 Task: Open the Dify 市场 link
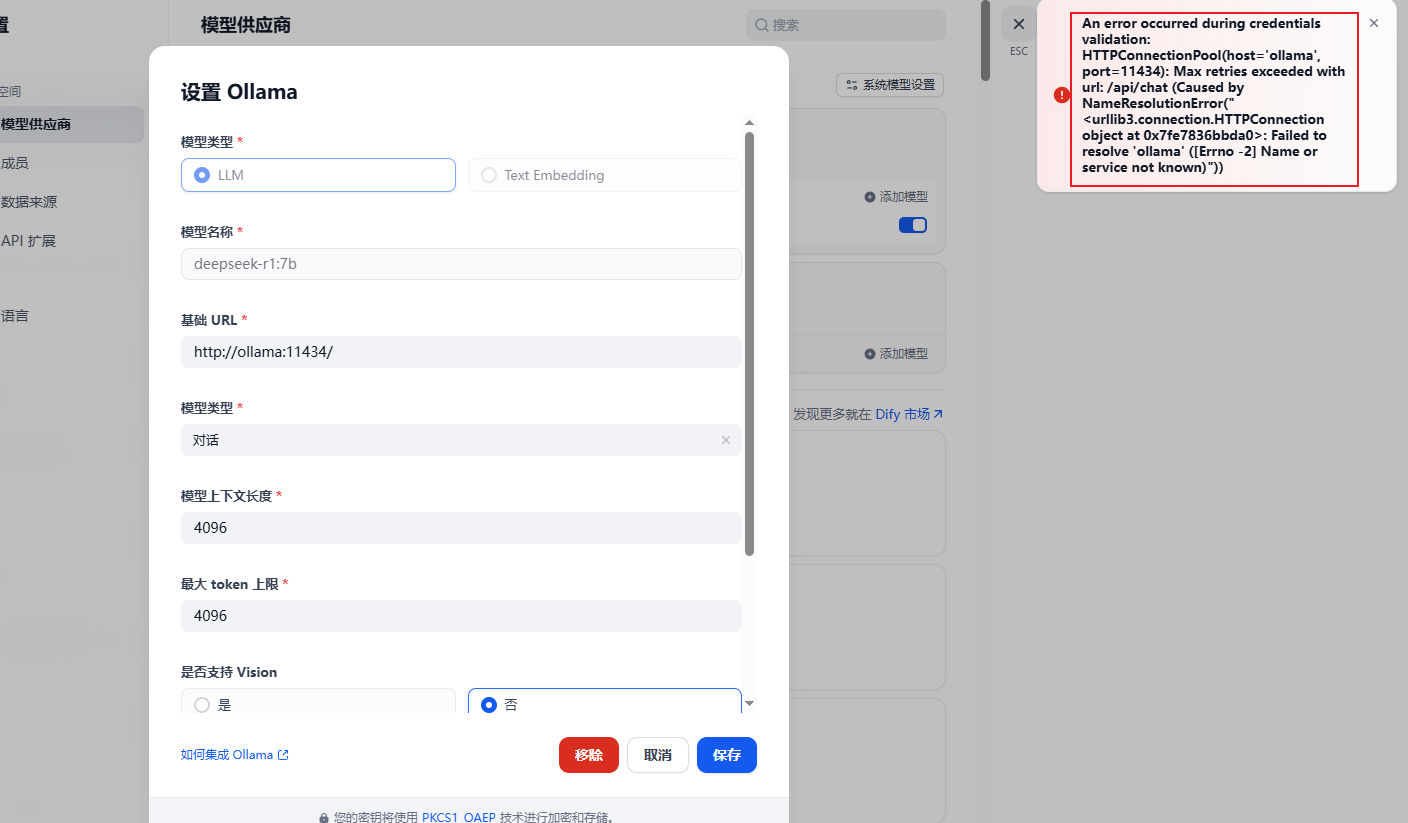tap(909, 414)
